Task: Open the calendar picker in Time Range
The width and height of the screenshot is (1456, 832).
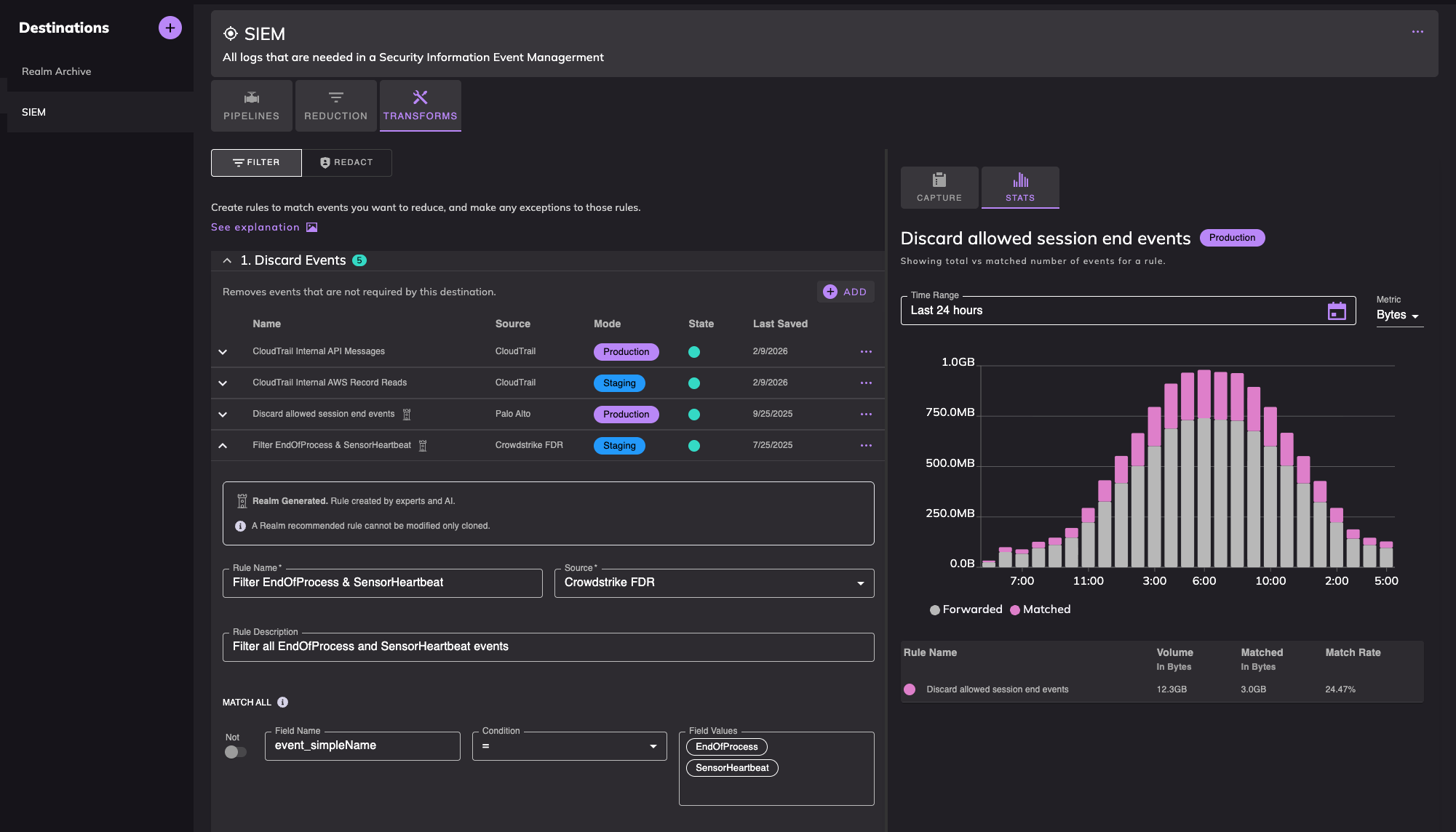Action: [1337, 311]
